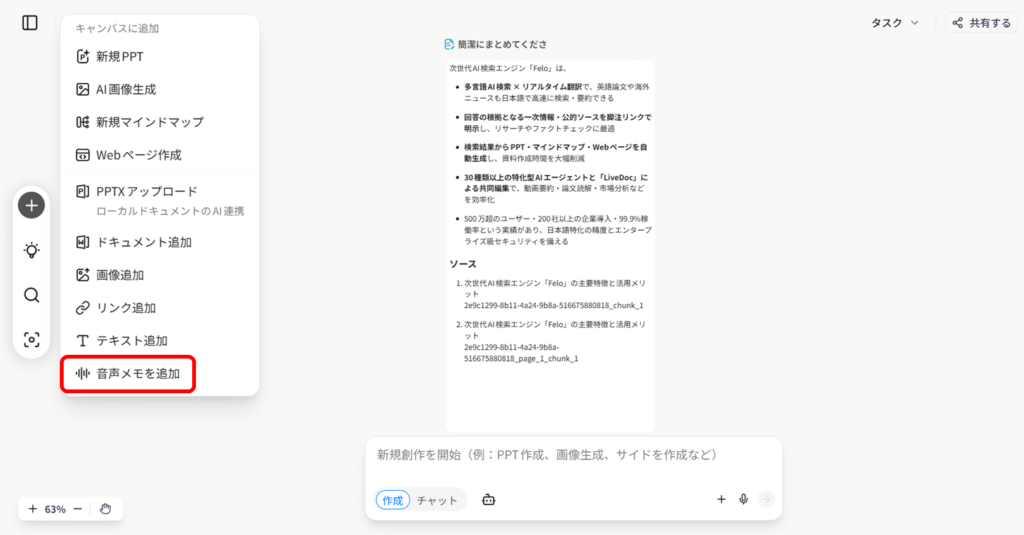Choose 新規 PPT from menu
This screenshot has width=1024, height=535.
120,57
